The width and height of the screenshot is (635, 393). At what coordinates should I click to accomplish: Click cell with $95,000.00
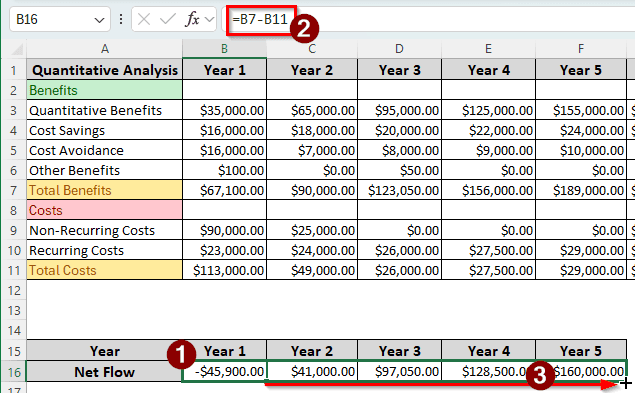point(400,110)
